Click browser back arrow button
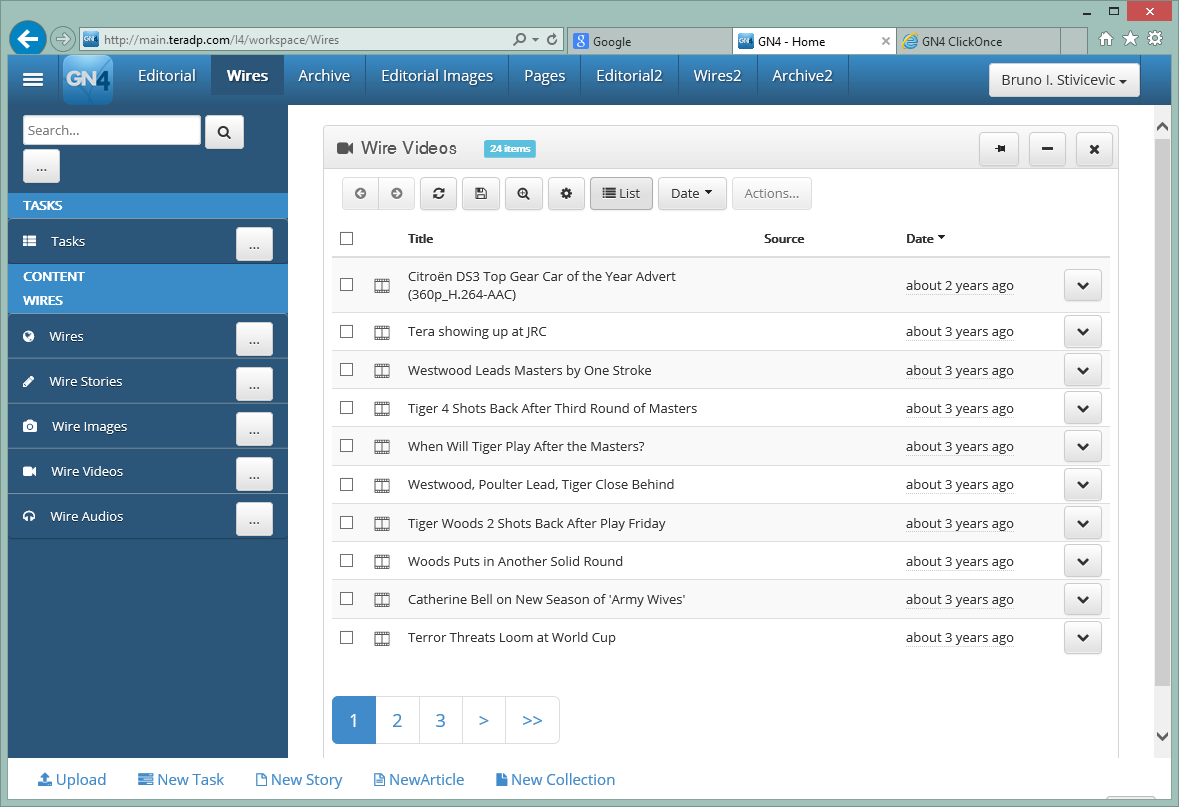This screenshot has width=1179, height=807. pos(28,38)
